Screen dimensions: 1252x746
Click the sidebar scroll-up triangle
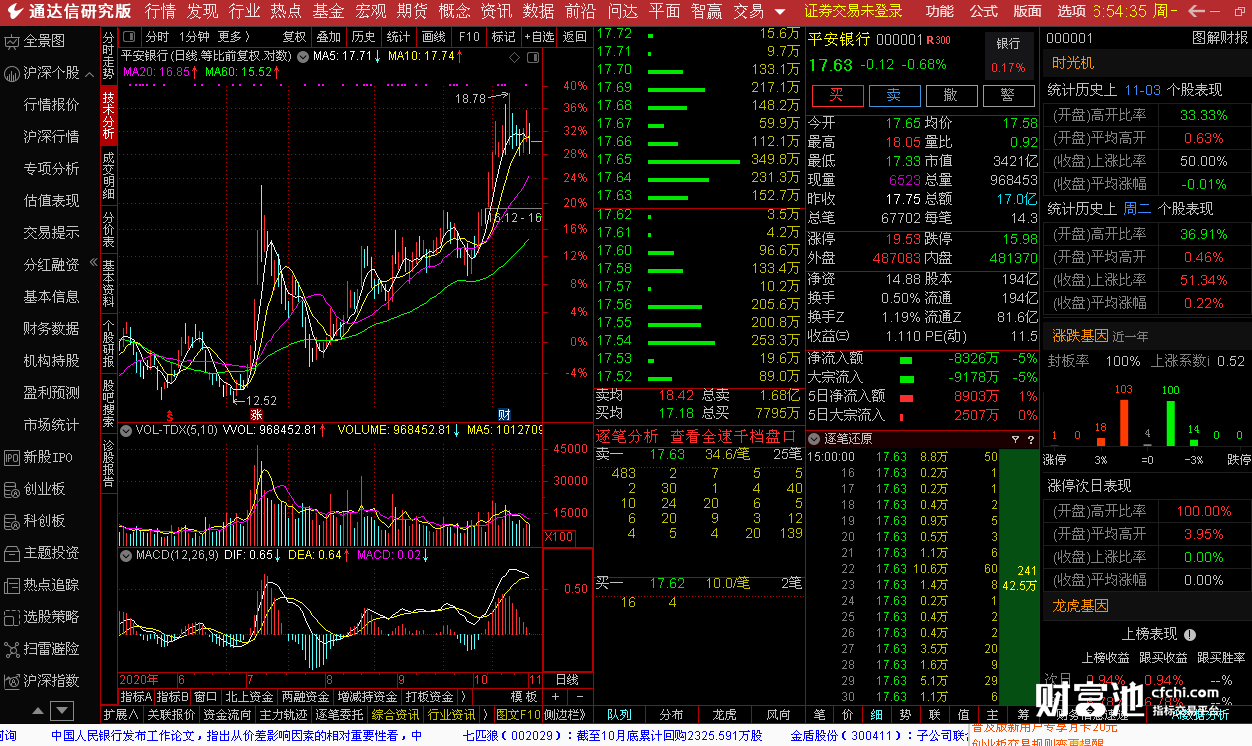[38, 713]
